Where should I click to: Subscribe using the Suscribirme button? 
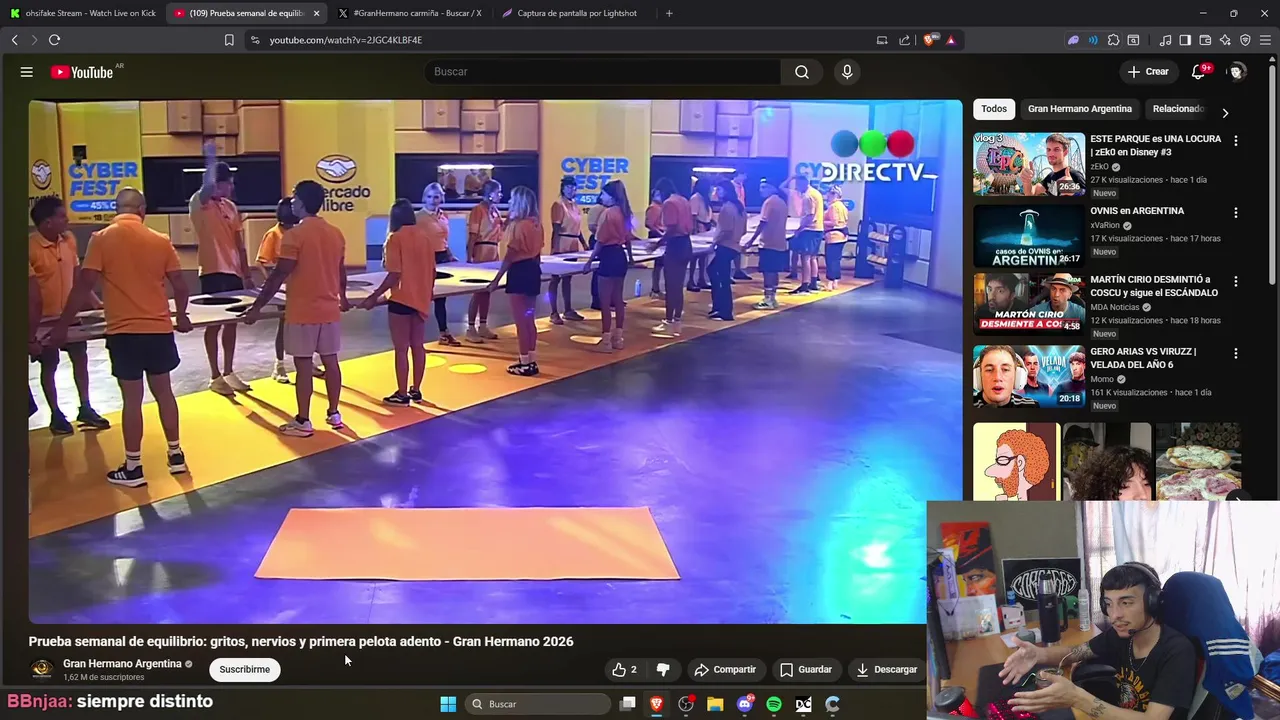(245, 670)
